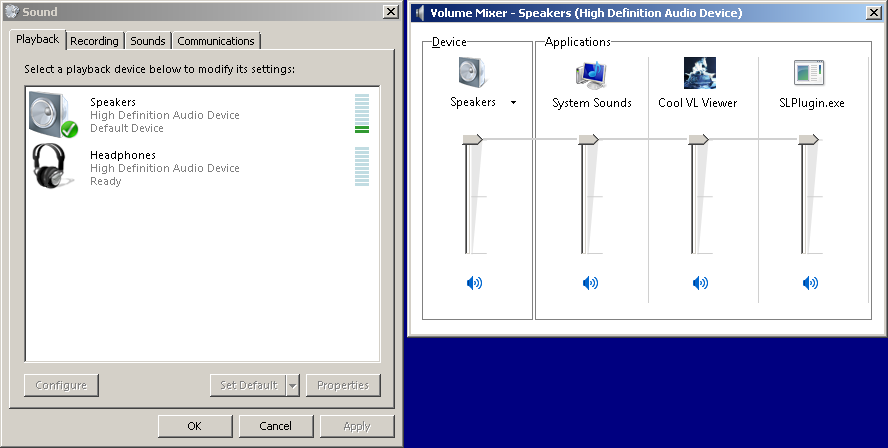This screenshot has height=448, width=888.
Task: Click the Sound window title bar icon
Action: click(x=11, y=12)
